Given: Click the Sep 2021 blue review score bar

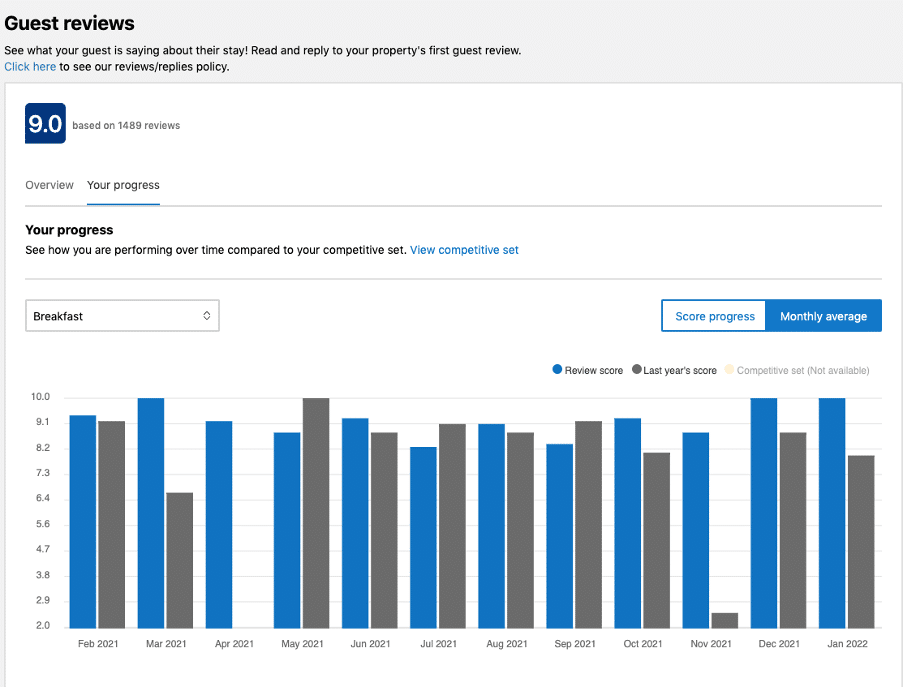Looking at the screenshot, I should pos(560,536).
